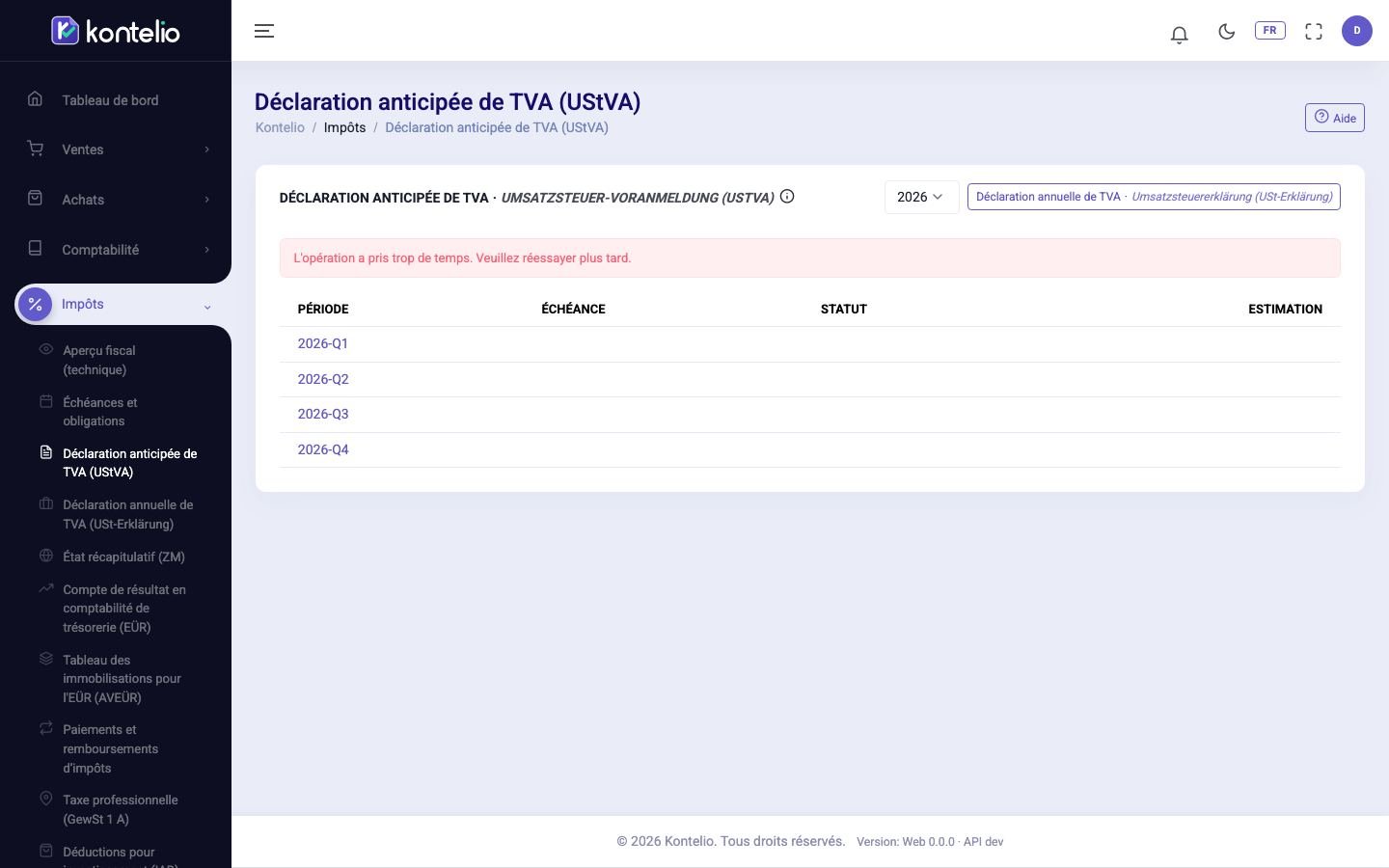Open Tableau de bord in sidebar
This screenshot has width=1389, height=868.
tap(116, 100)
